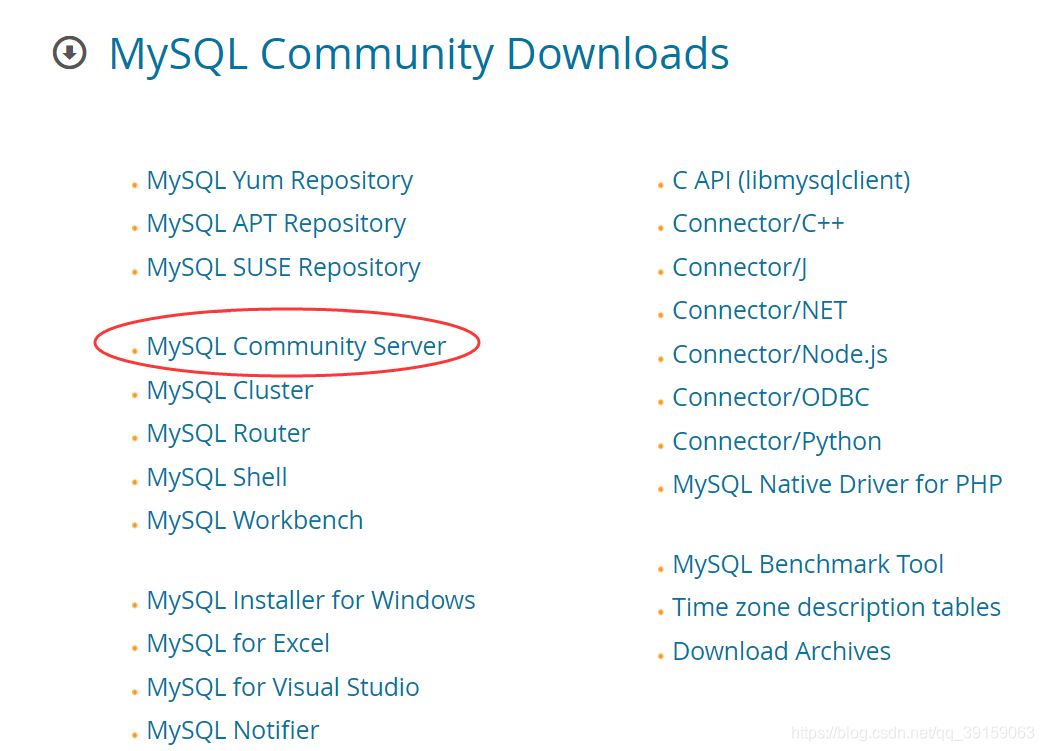Image resolution: width=1044 pixels, height=751 pixels.
Task: Click the download circle icon beside the title
Action: [x=70, y=53]
